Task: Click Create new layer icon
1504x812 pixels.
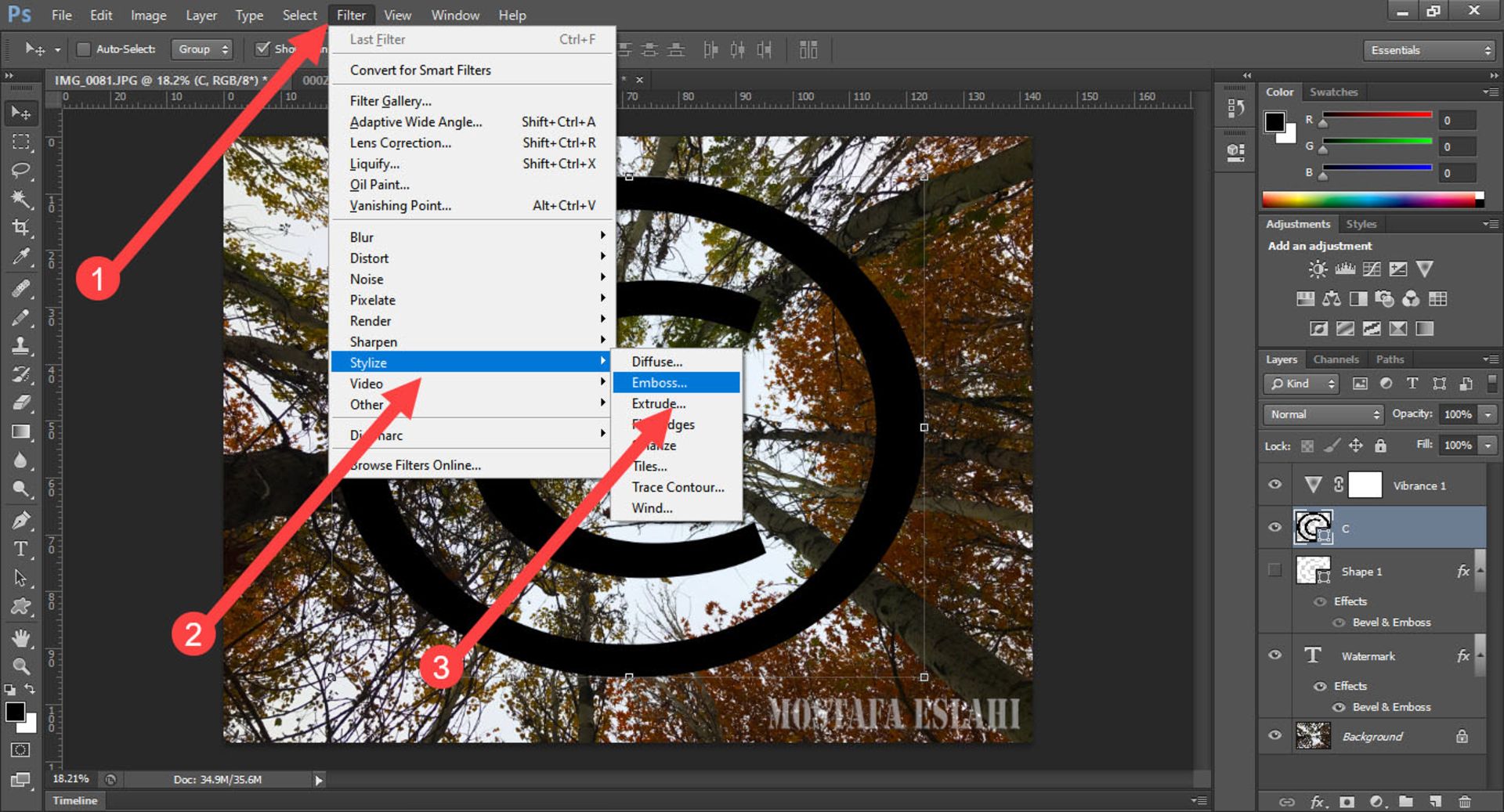Action: pyautogui.click(x=1435, y=802)
